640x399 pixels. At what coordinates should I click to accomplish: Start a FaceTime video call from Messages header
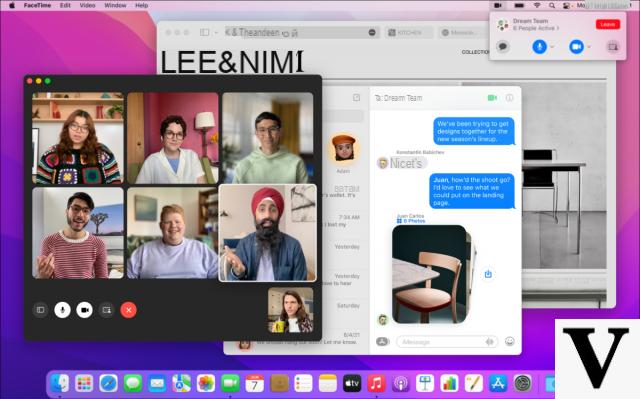point(492,98)
